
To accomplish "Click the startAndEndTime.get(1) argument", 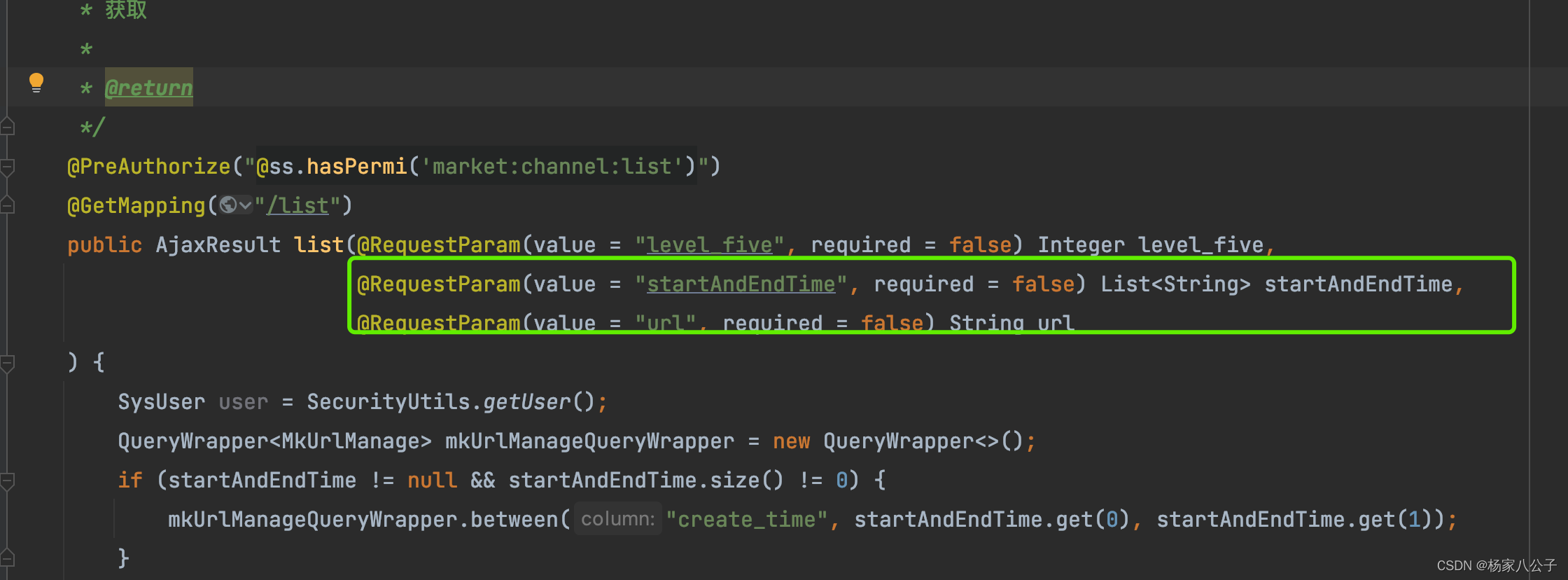I will [x=1294, y=519].
